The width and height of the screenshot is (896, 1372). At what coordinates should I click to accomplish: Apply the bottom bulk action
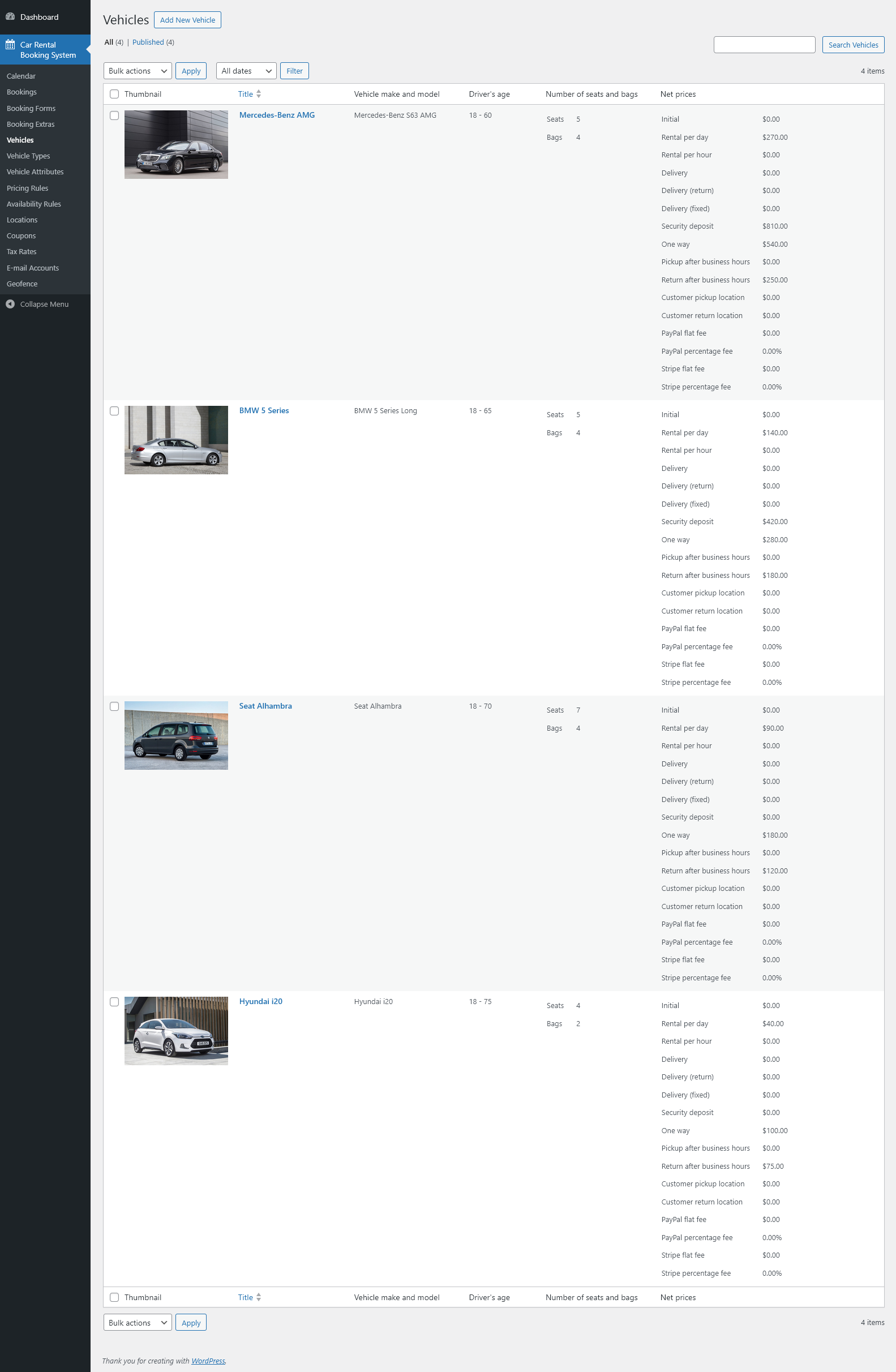point(191,1322)
